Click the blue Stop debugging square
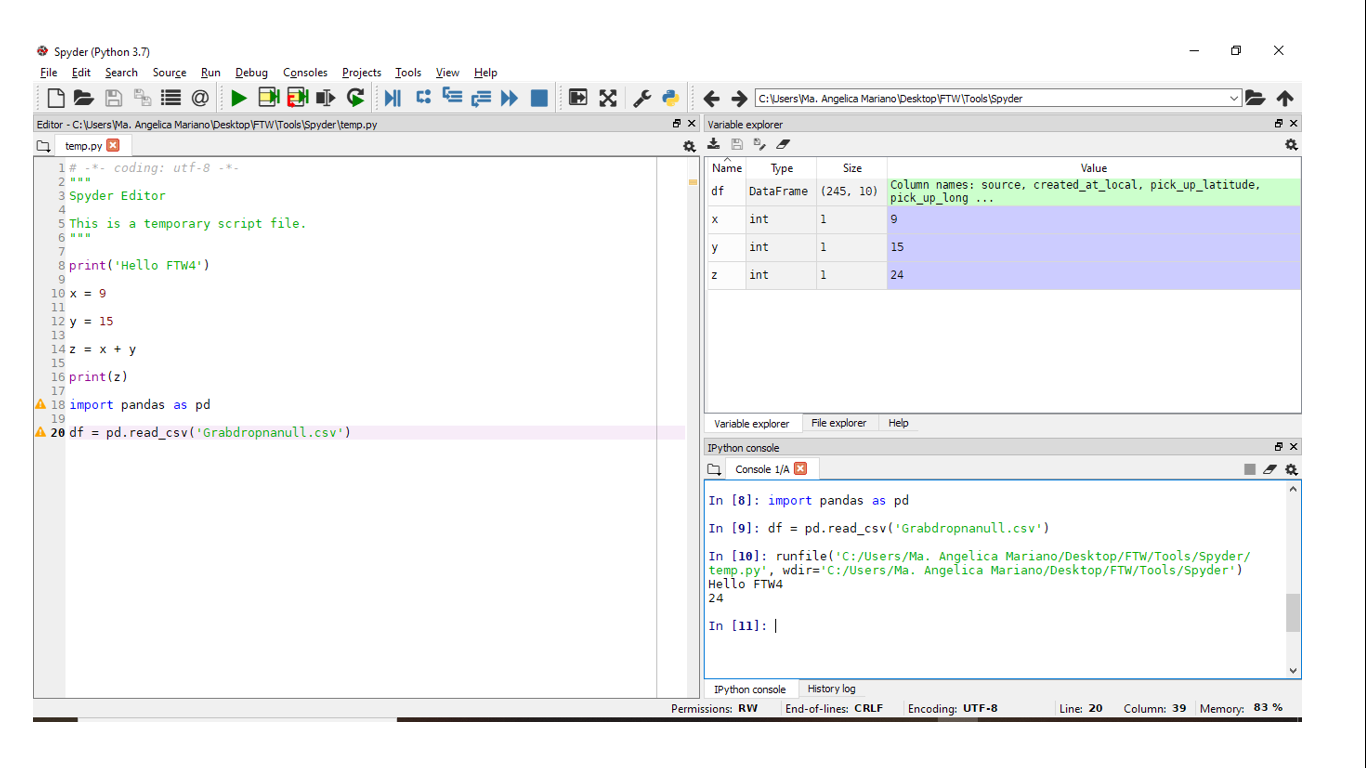Image resolution: width=1366 pixels, height=768 pixels. pos(539,98)
